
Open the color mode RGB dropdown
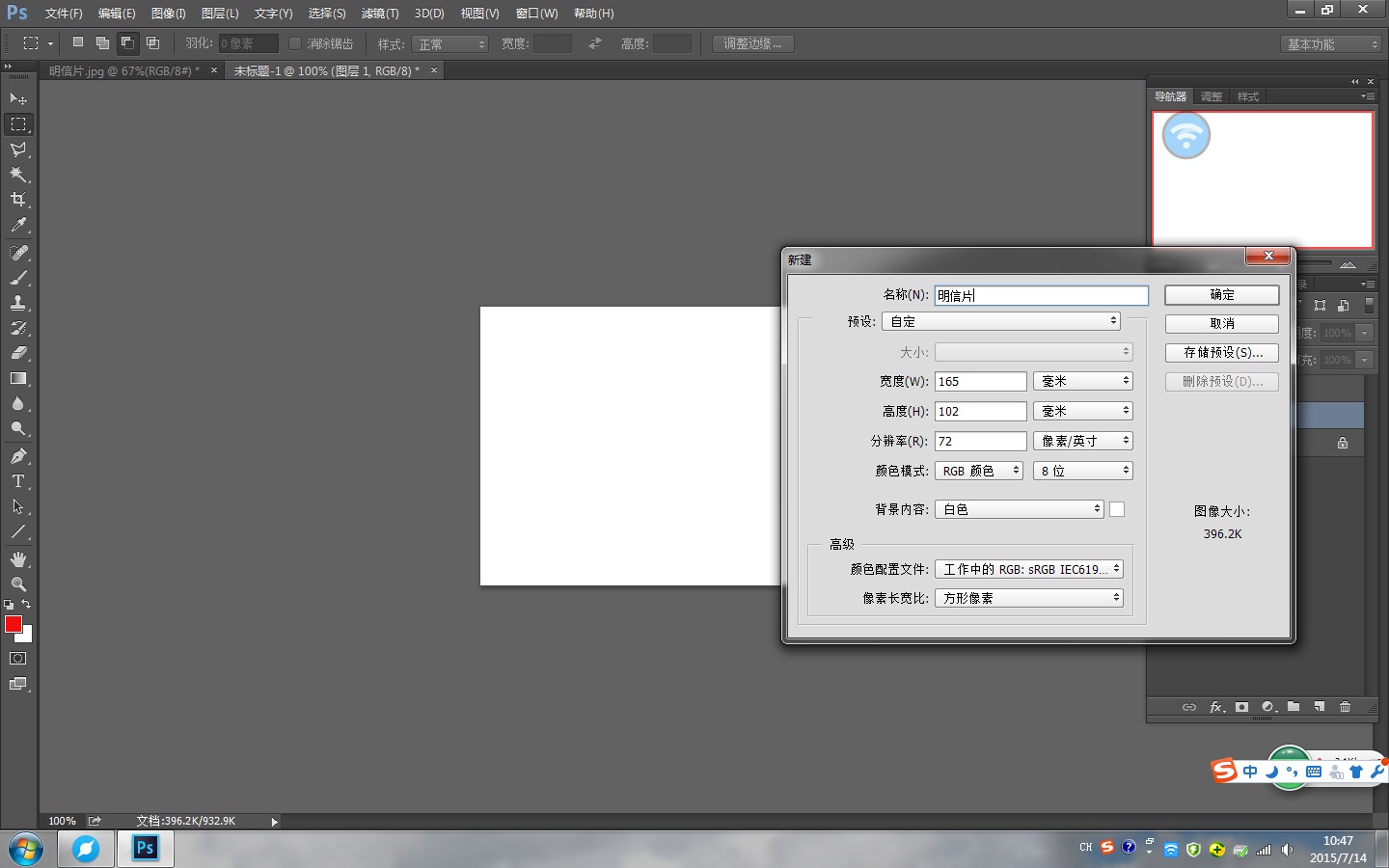tap(979, 471)
